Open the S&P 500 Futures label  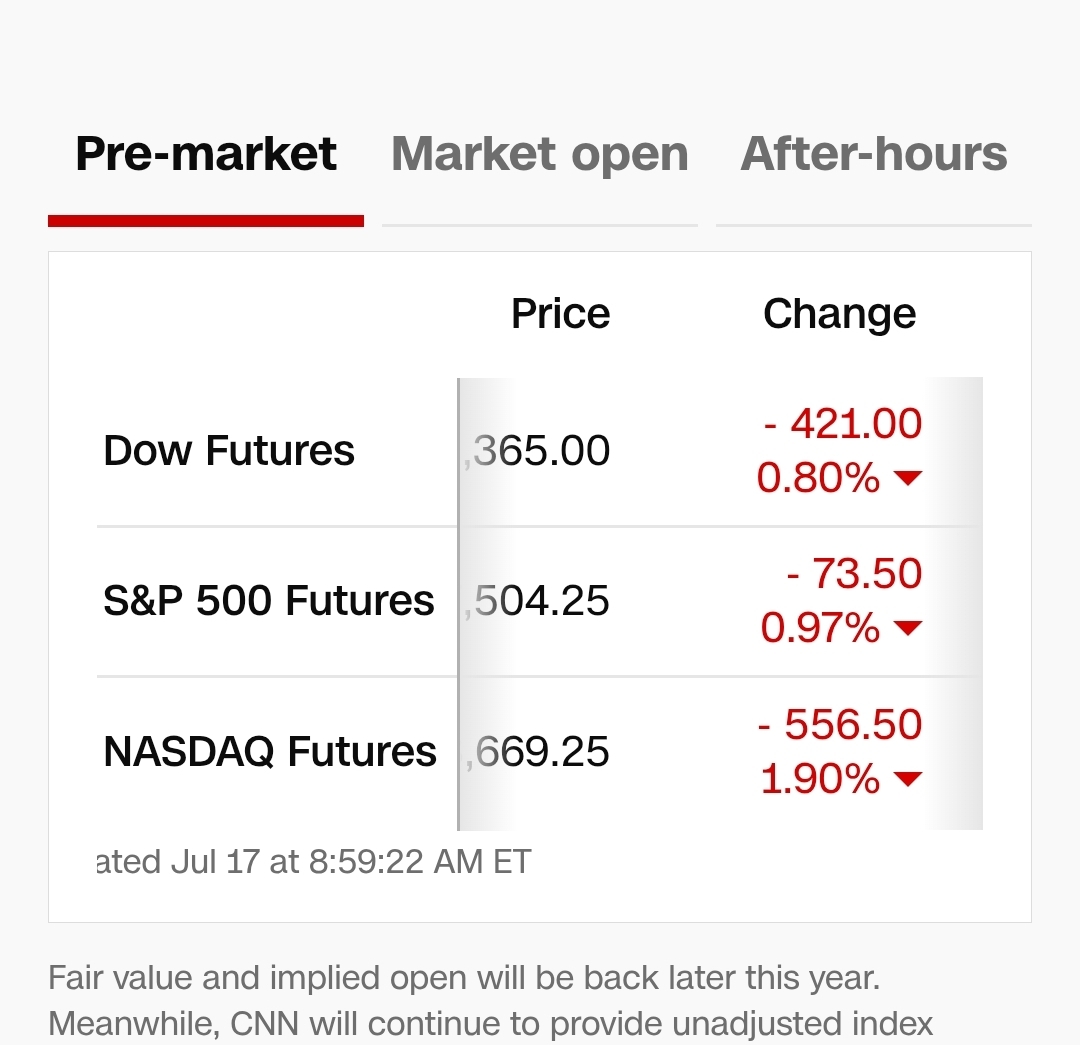pyautogui.click(x=269, y=601)
